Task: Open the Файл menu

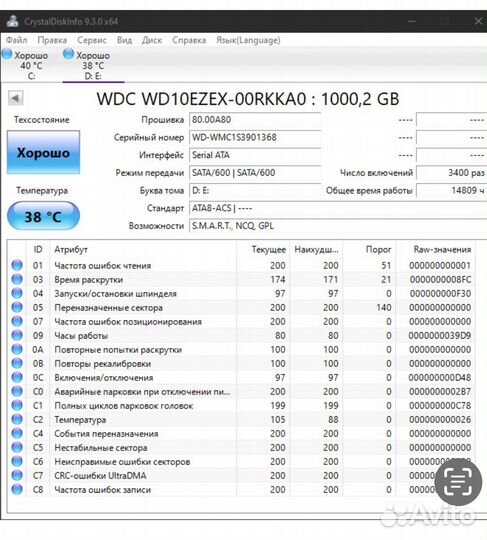Action: pos(17,40)
